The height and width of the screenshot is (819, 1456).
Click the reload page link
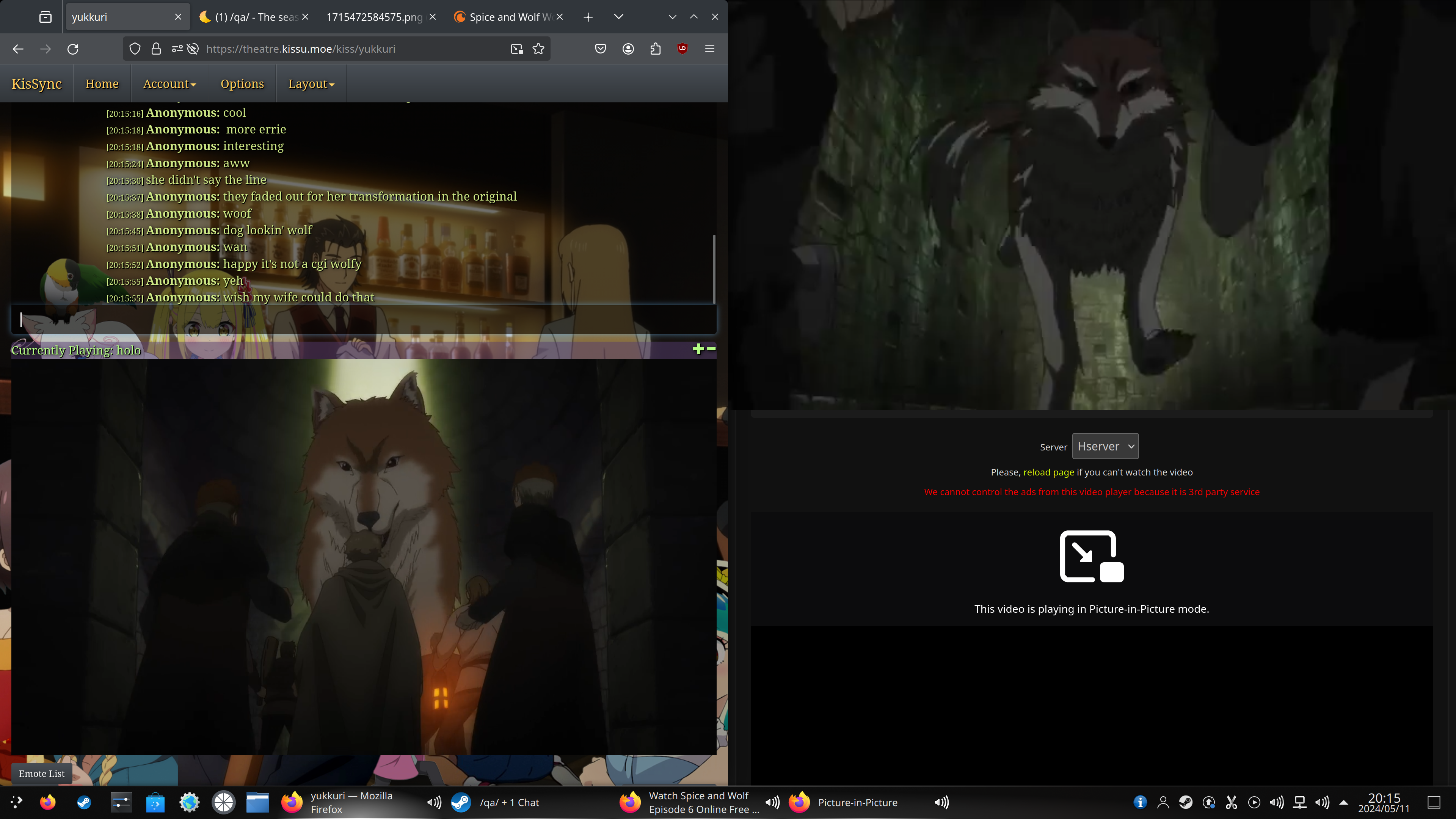tap(1048, 472)
